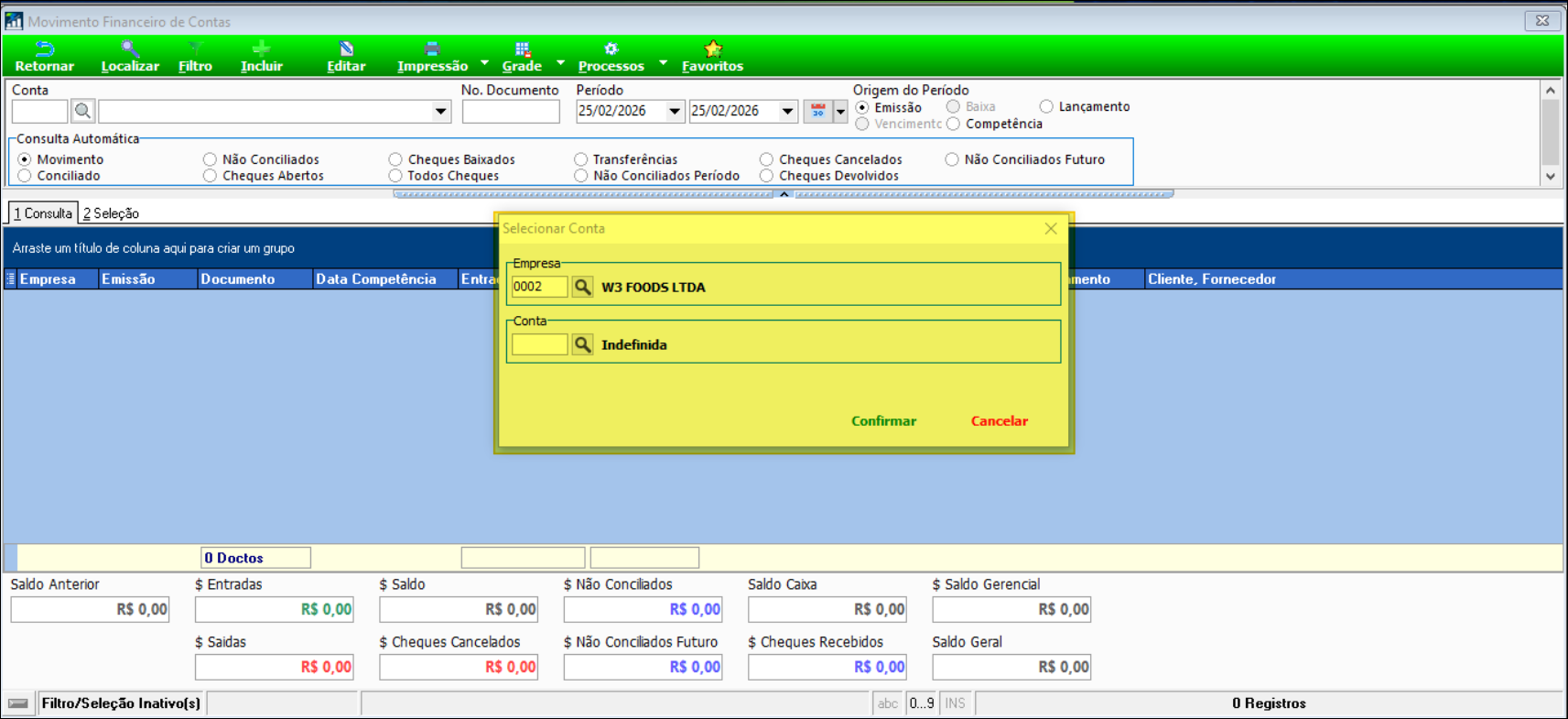Click the Impressão printer icon
The height and width of the screenshot is (719, 1568).
pos(432,49)
